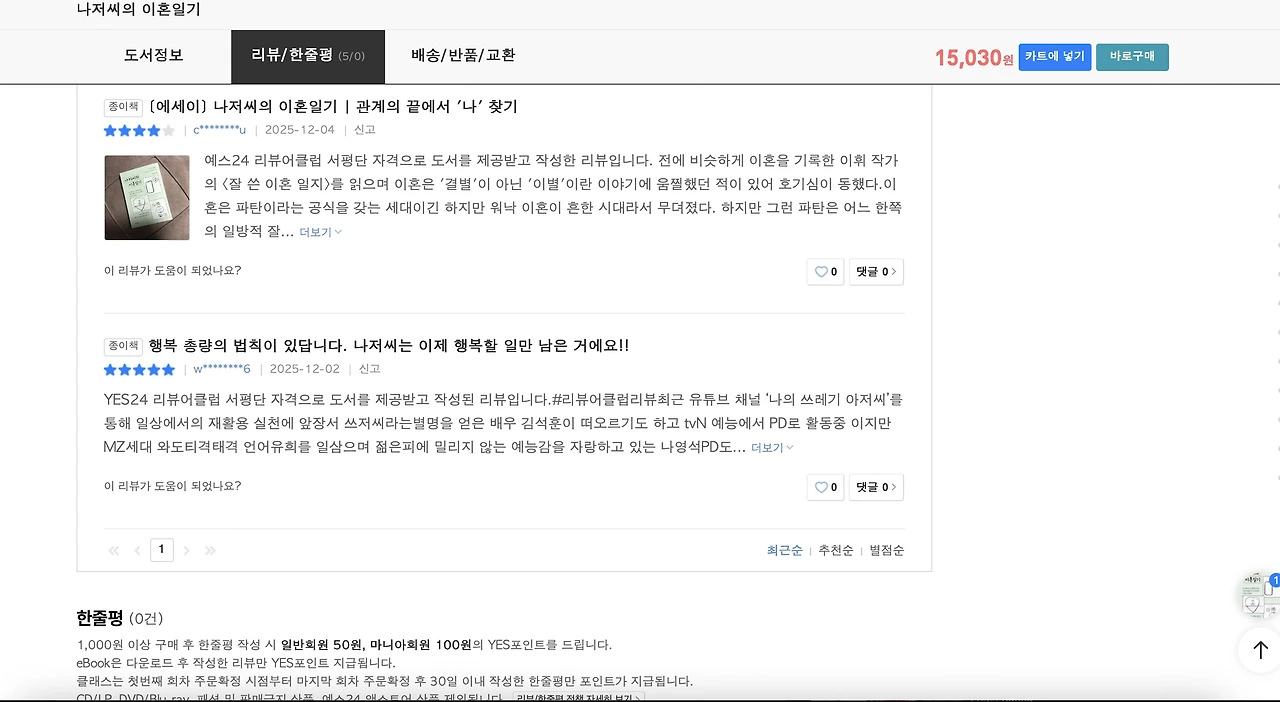
Task: Switch to 배송/반품/교환 tab
Action: tap(463, 56)
